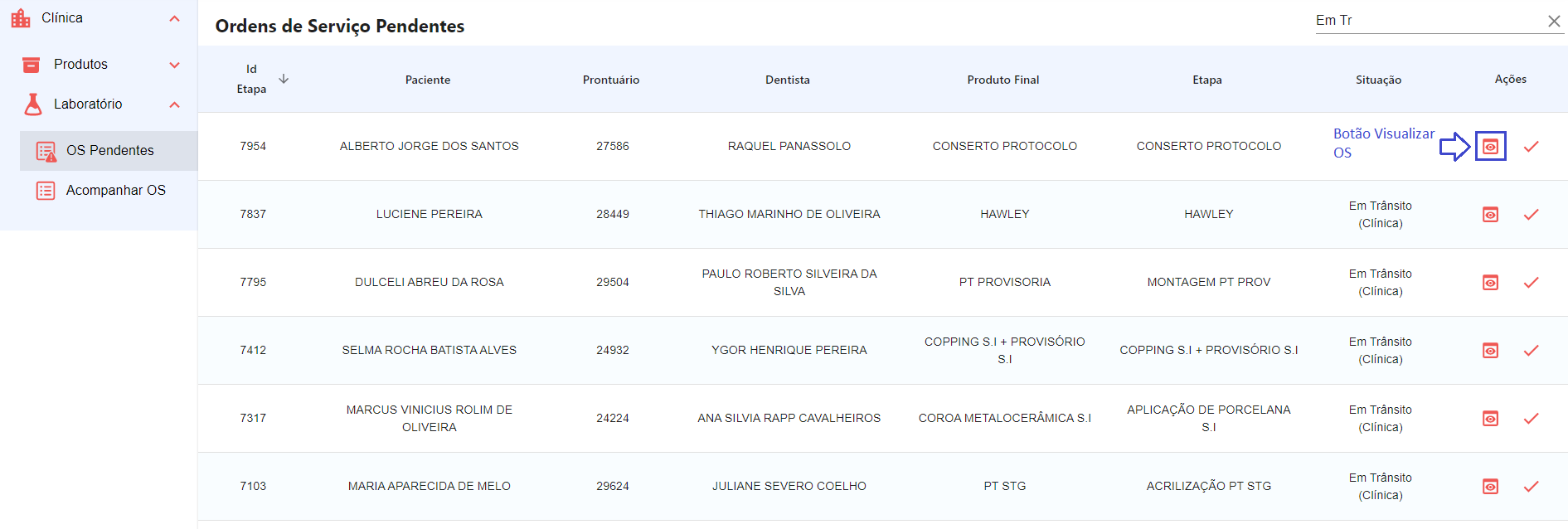View OS 7103 Maria Aparecida

coord(1490,487)
